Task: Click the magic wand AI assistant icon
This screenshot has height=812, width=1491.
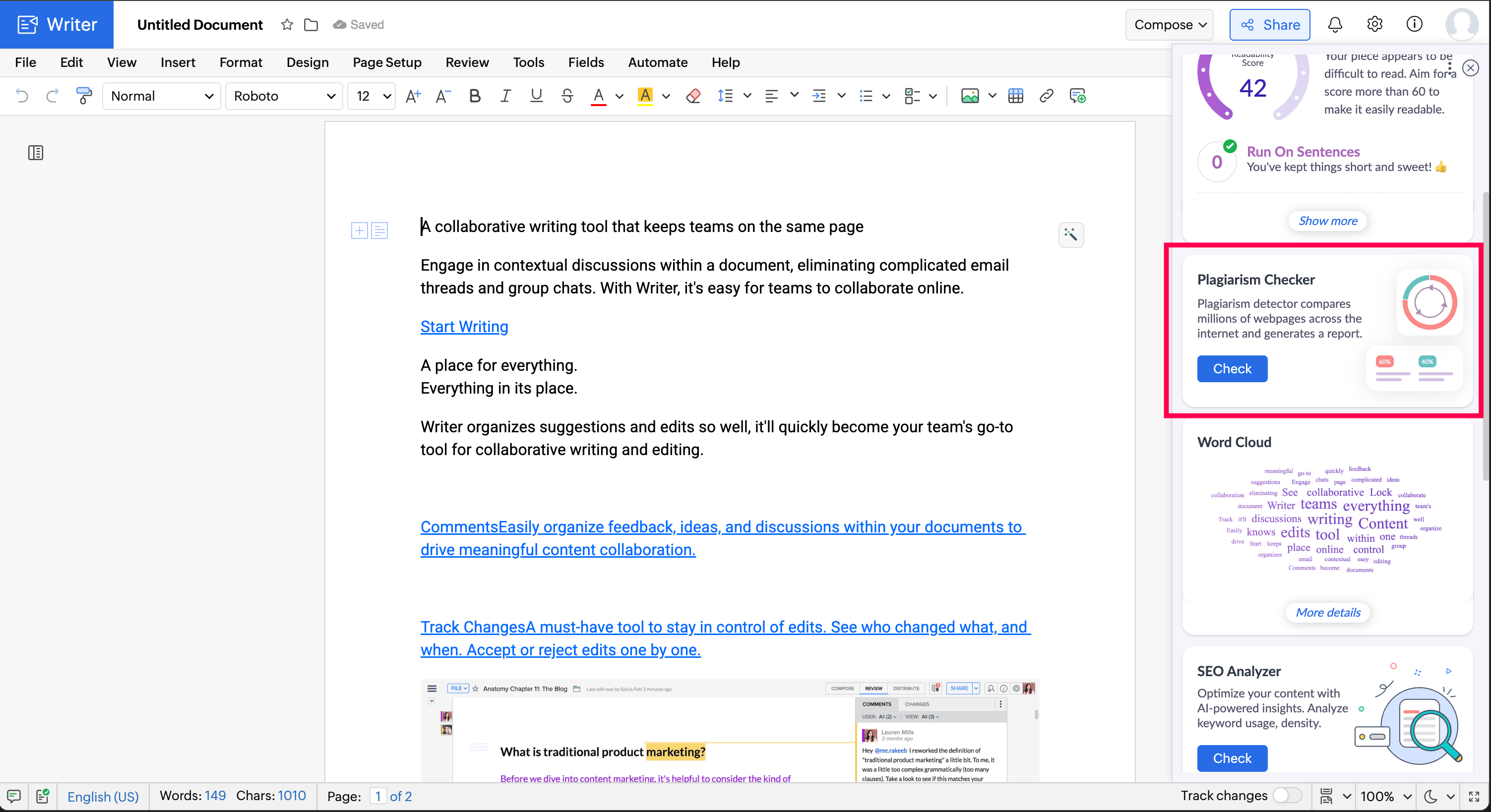Action: pyautogui.click(x=1071, y=234)
